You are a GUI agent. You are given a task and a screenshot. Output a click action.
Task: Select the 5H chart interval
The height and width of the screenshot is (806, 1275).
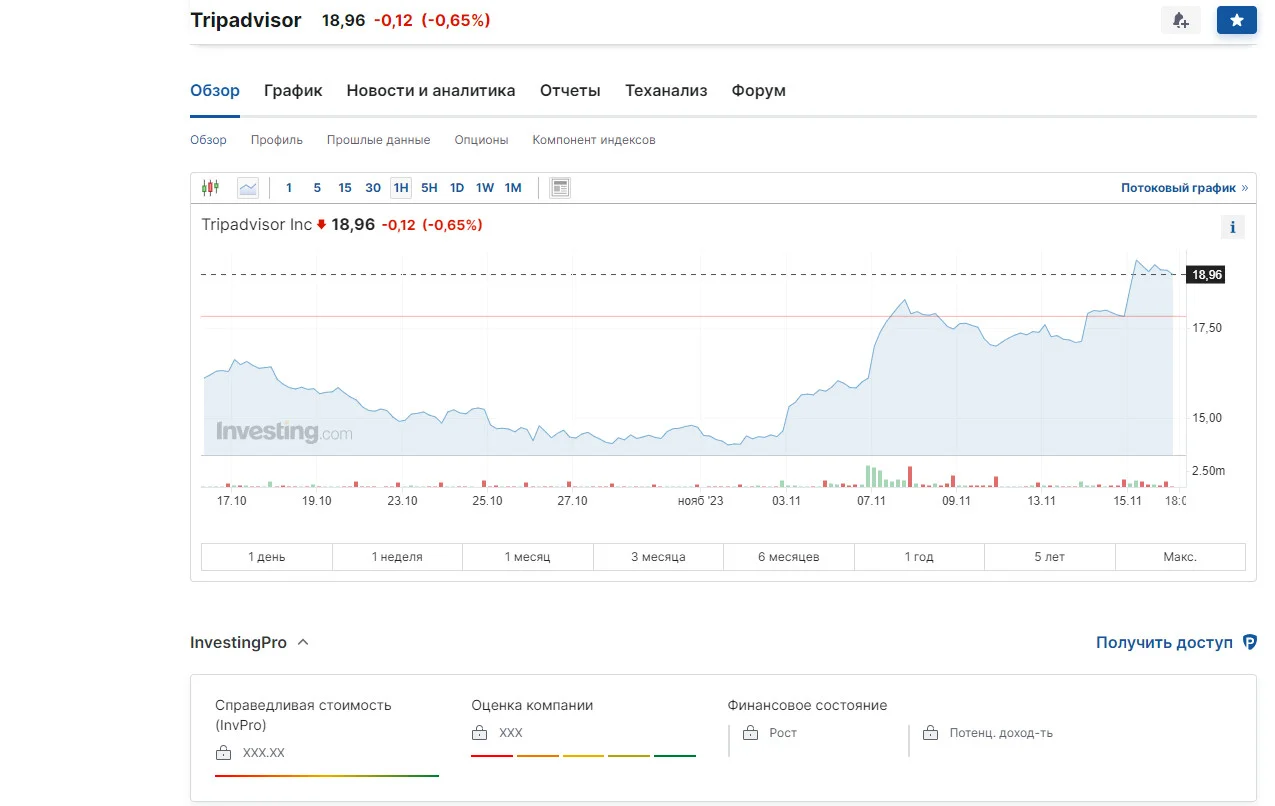click(429, 187)
